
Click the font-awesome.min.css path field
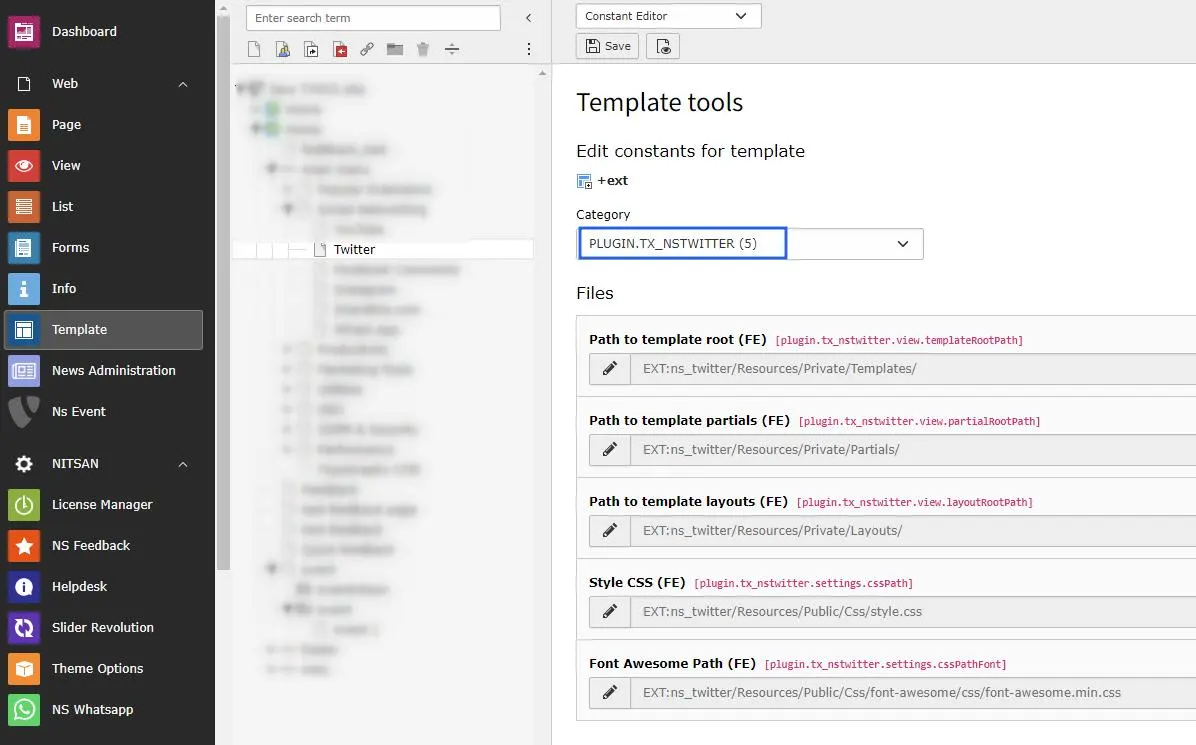tap(913, 692)
